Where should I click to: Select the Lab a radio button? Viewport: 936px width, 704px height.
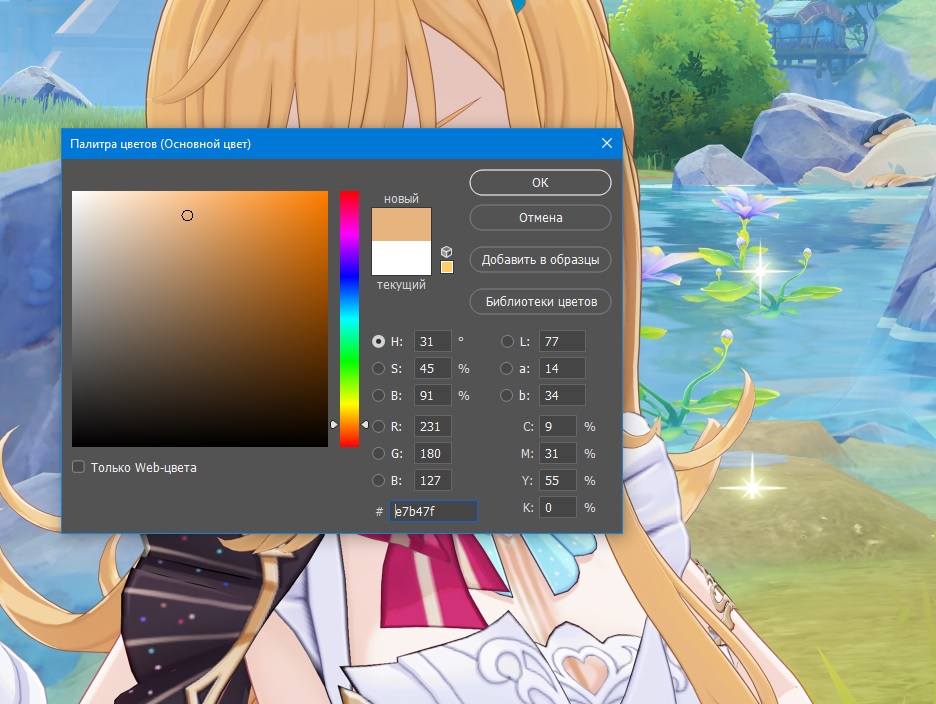[x=507, y=368]
